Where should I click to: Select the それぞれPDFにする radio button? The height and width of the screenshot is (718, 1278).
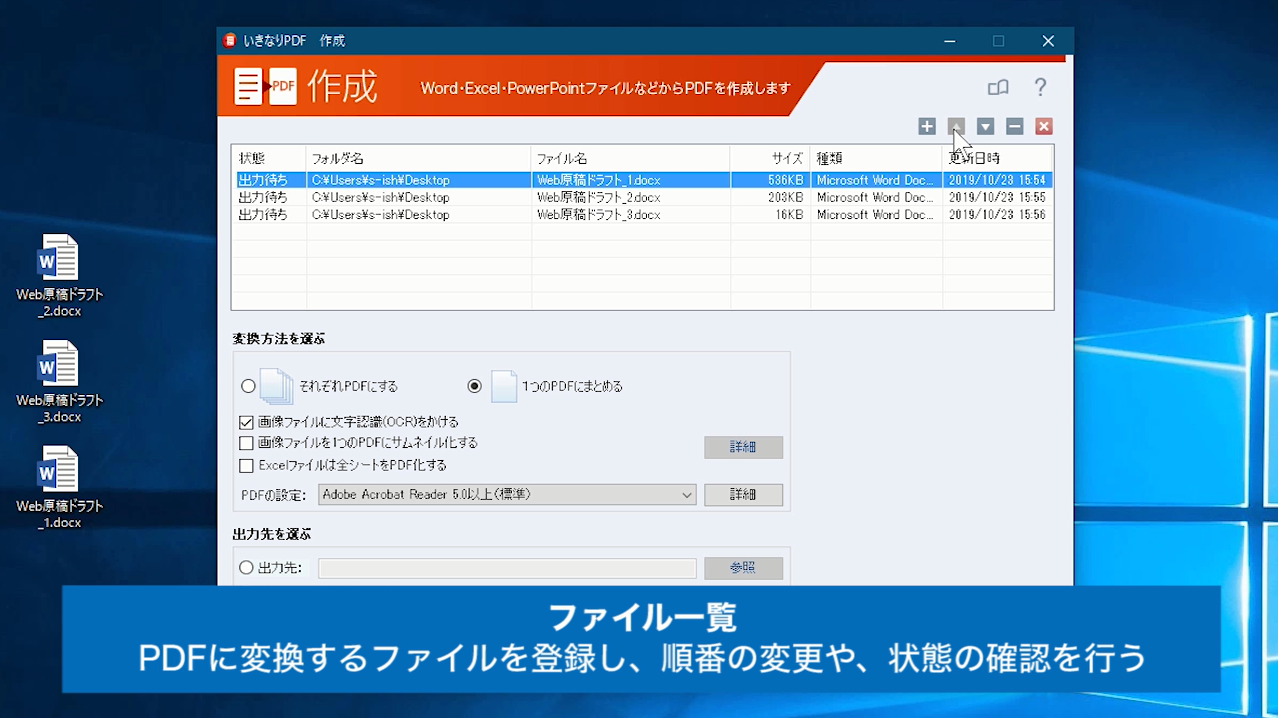[x=248, y=386]
